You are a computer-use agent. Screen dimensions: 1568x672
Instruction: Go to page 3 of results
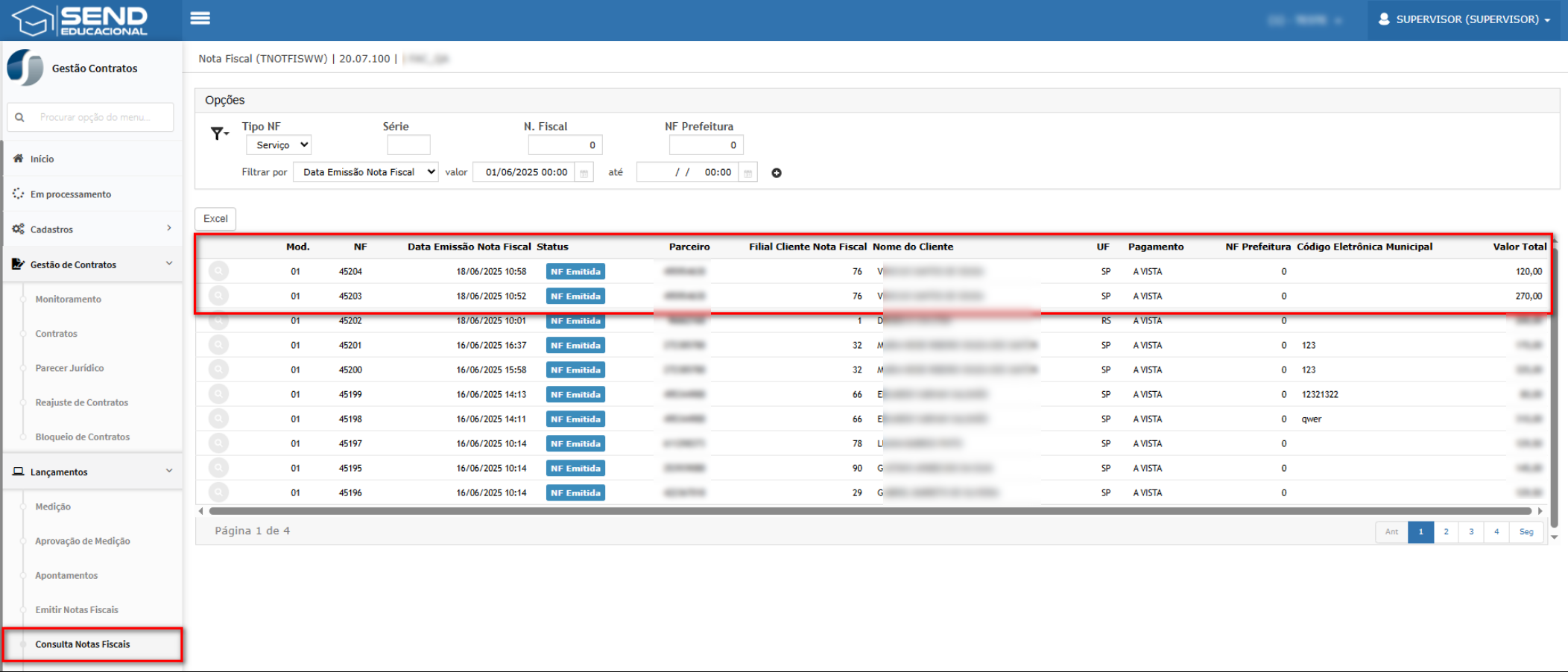(1471, 532)
